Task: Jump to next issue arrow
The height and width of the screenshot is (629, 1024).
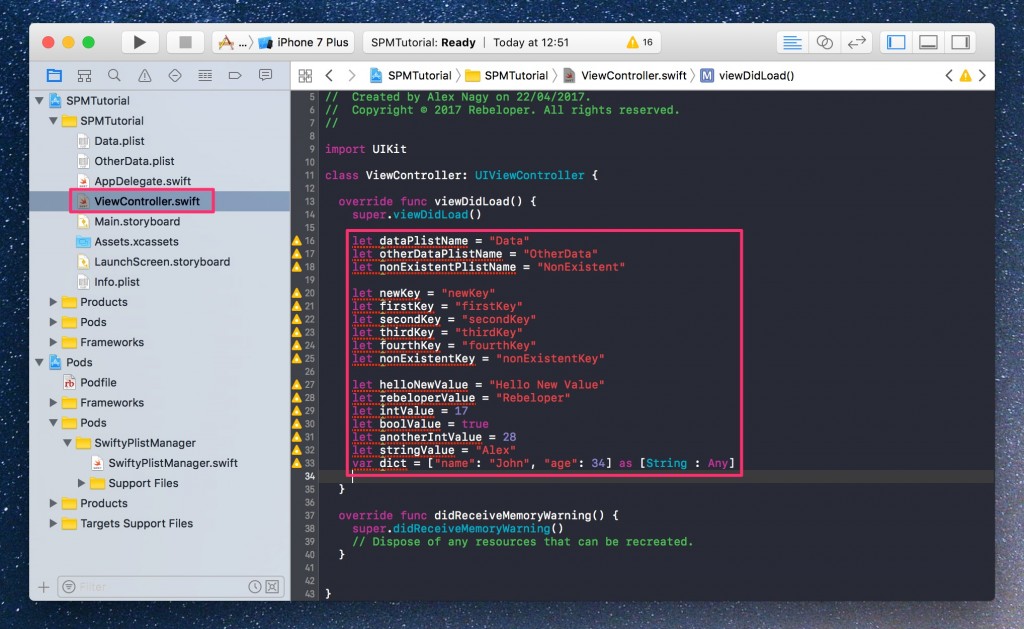Action: click(x=982, y=76)
